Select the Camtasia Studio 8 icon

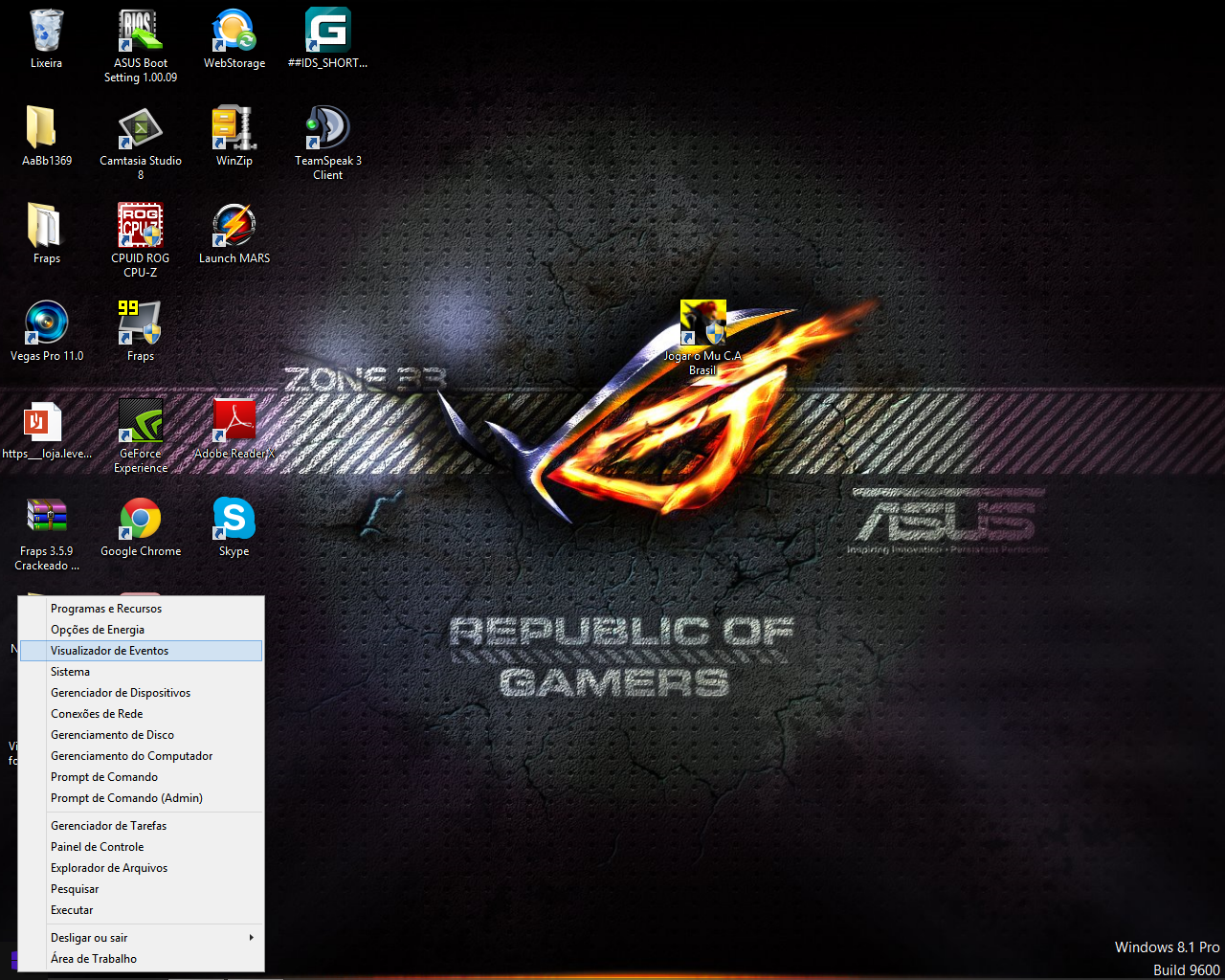click(x=141, y=129)
